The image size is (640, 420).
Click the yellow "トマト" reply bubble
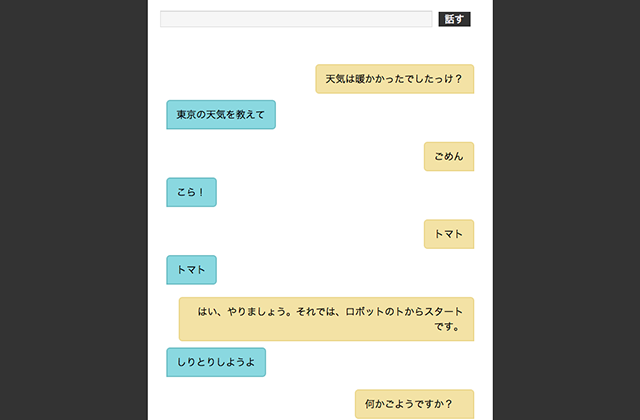448,234
